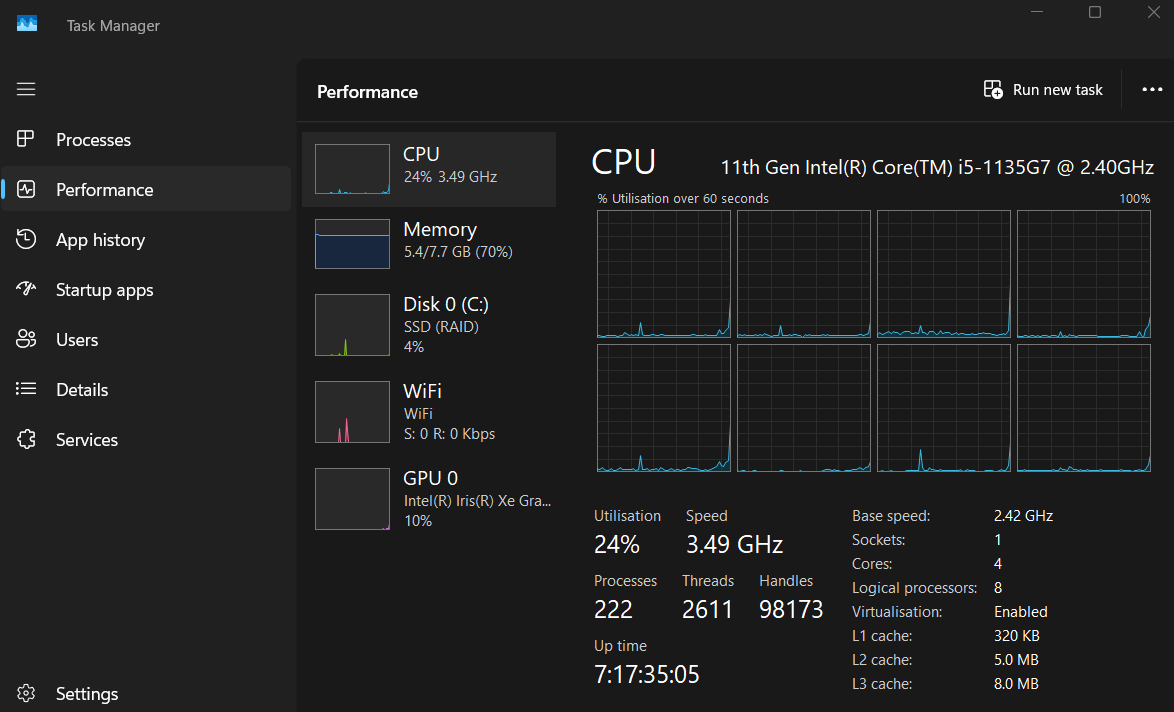
Task: Open the three-dots more options menu
Action: [1152, 90]
